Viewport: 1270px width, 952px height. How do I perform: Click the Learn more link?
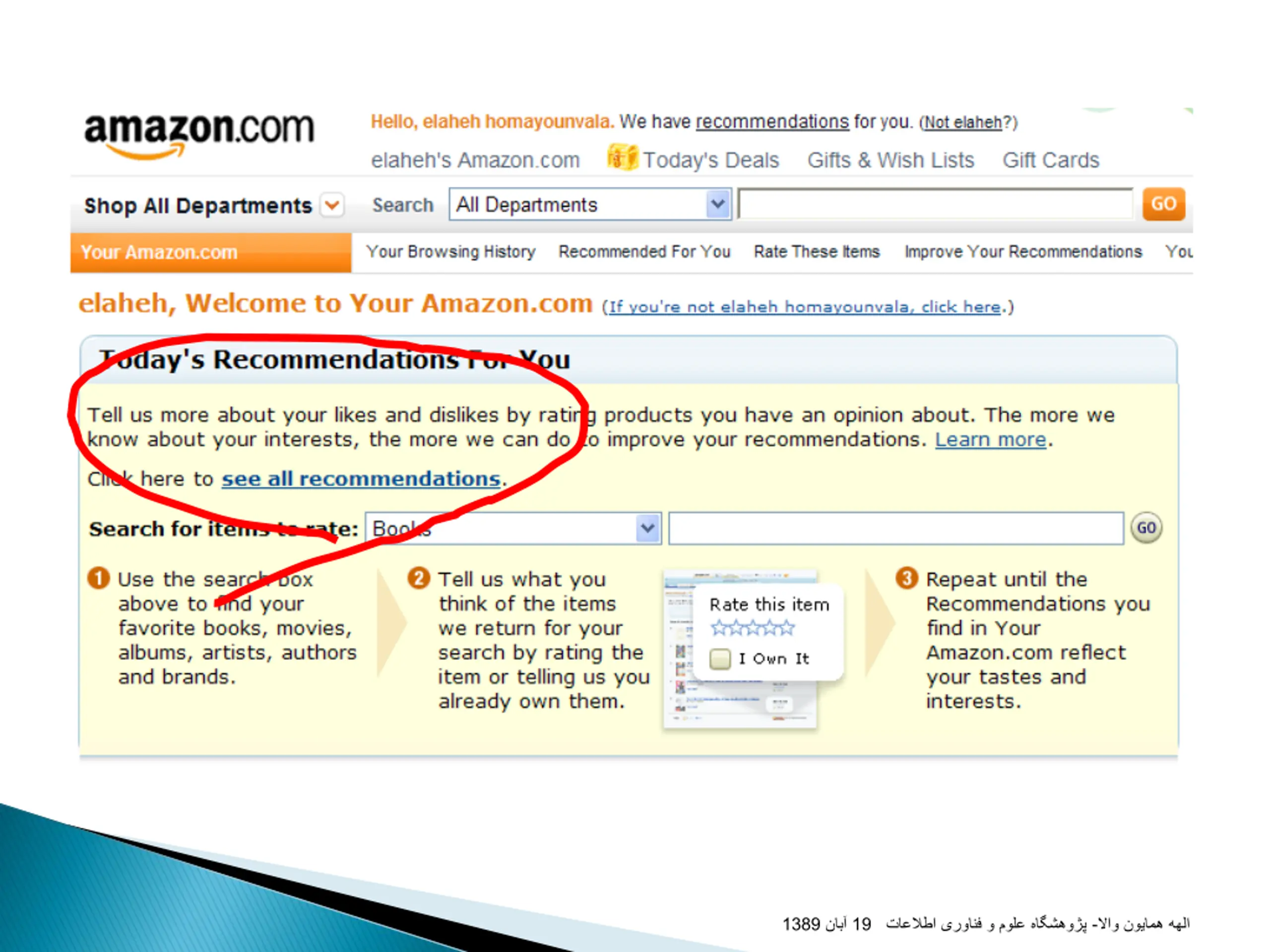tap(990, 440)
